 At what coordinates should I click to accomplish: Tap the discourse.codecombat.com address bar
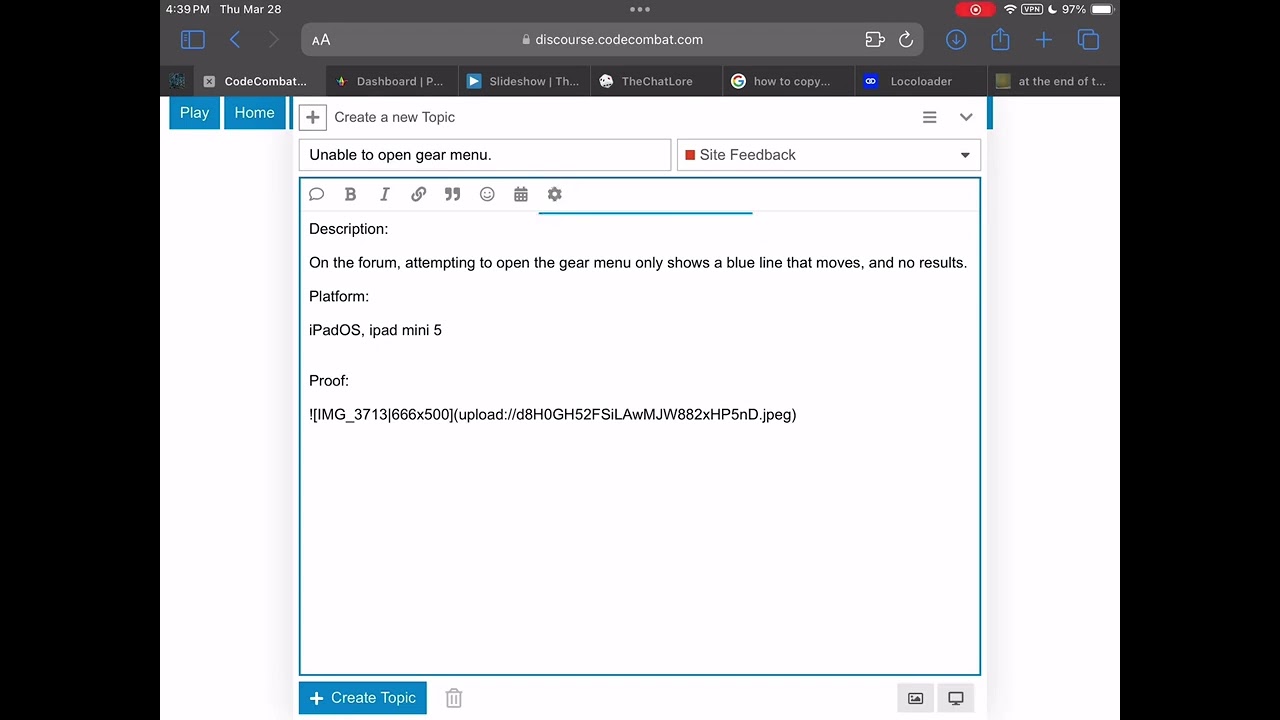click(612, 40)
